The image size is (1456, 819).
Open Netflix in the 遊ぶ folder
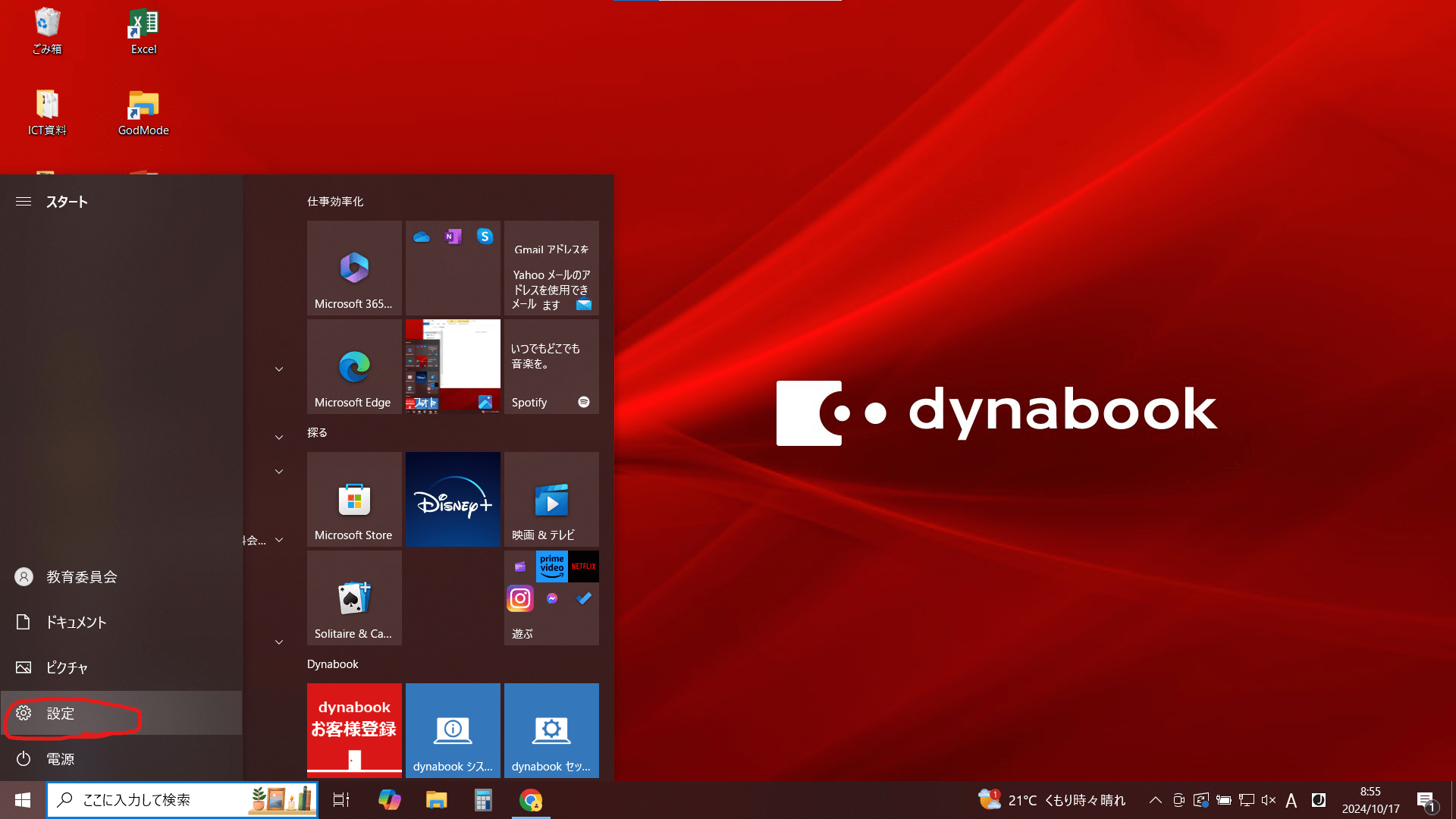(x=584, y=566)
